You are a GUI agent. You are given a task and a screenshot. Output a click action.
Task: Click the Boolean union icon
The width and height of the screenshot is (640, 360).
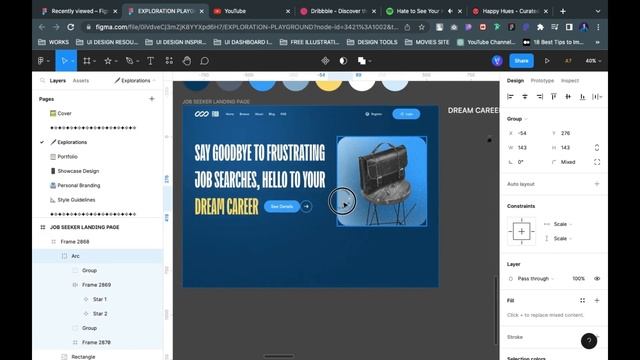click(x=362, y=61)
